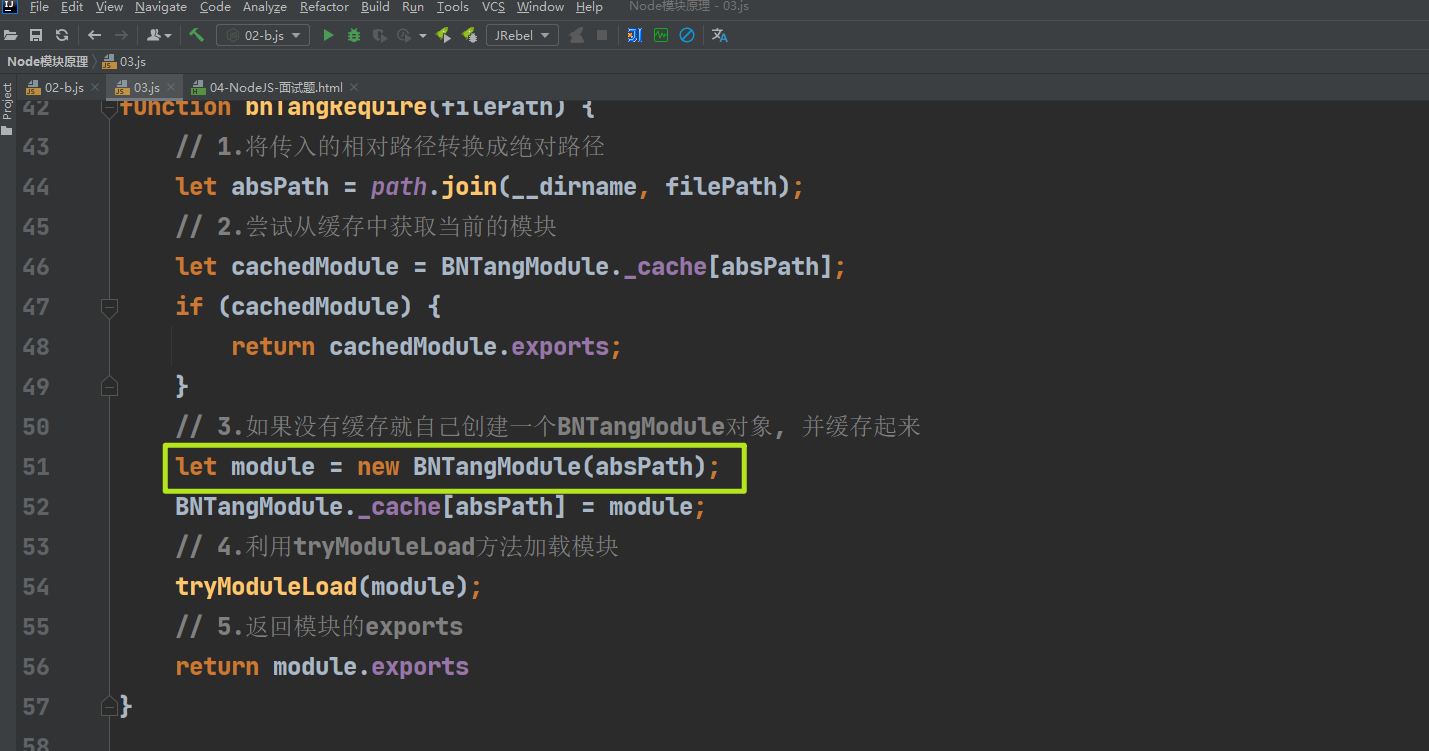Open the Build menu
The height and width of the screenshot is (751, 1429).
coord(375,7)
